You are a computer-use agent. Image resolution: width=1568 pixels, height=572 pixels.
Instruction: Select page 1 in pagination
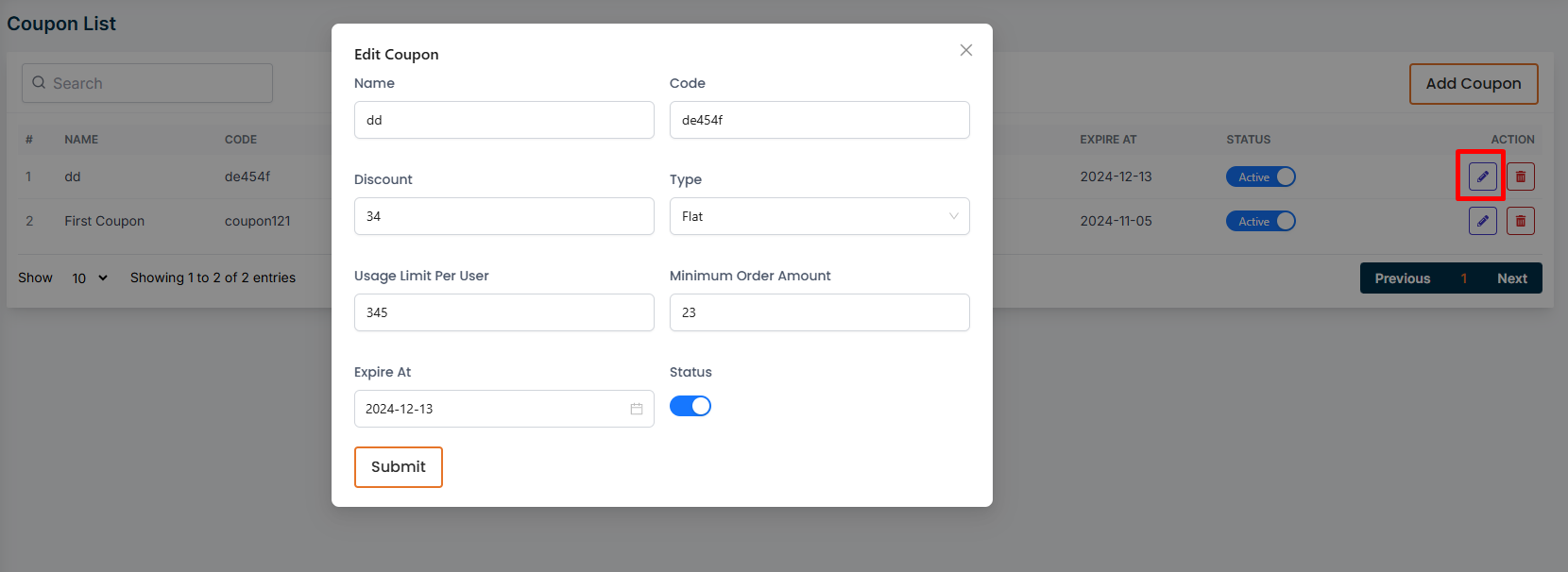pos(1463,278)
